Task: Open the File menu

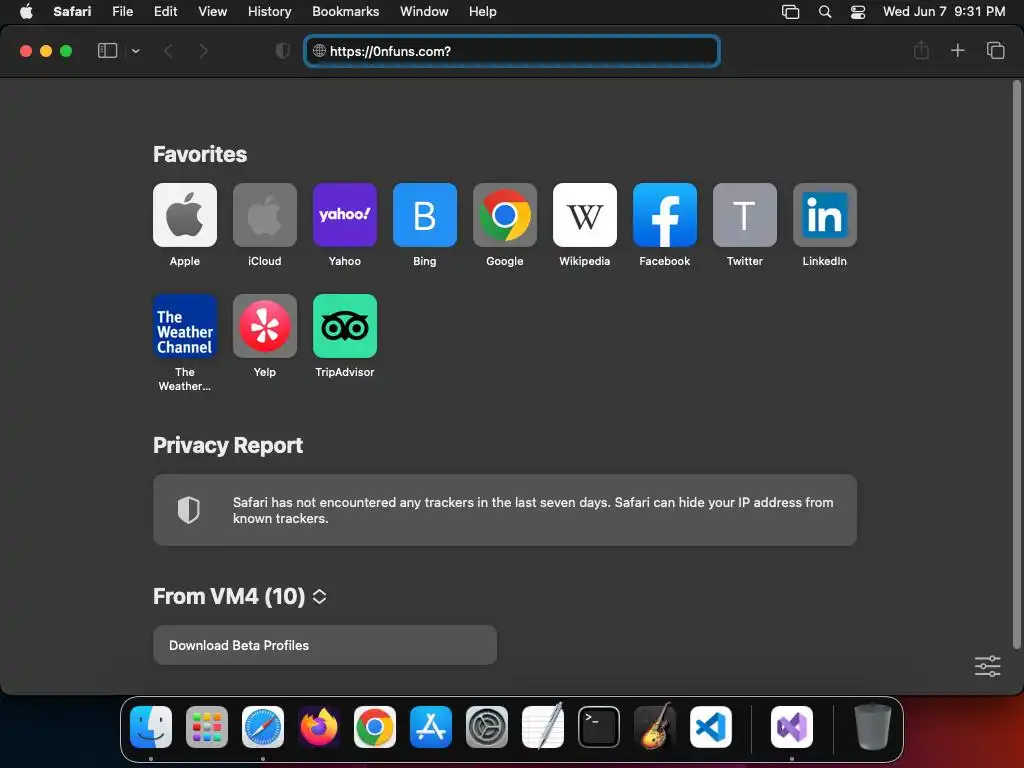Action: [123, 11]
